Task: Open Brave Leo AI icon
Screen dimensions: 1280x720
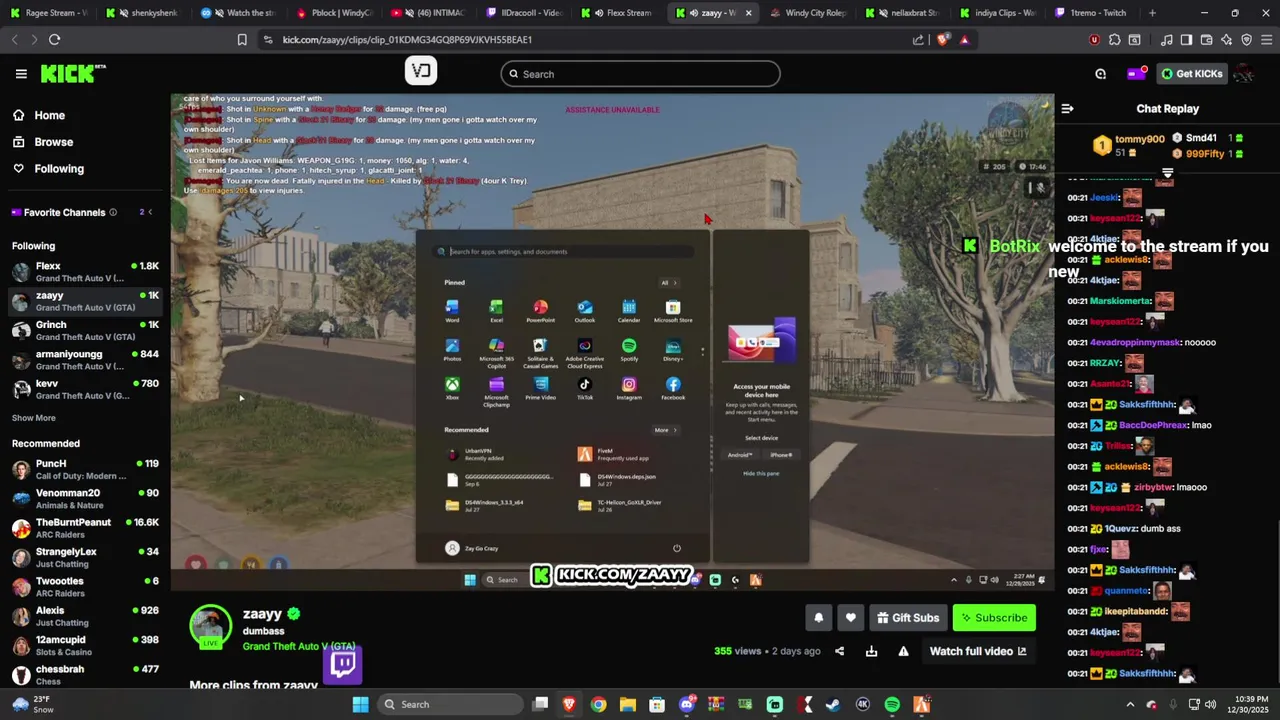Action: click(1226, 40)
